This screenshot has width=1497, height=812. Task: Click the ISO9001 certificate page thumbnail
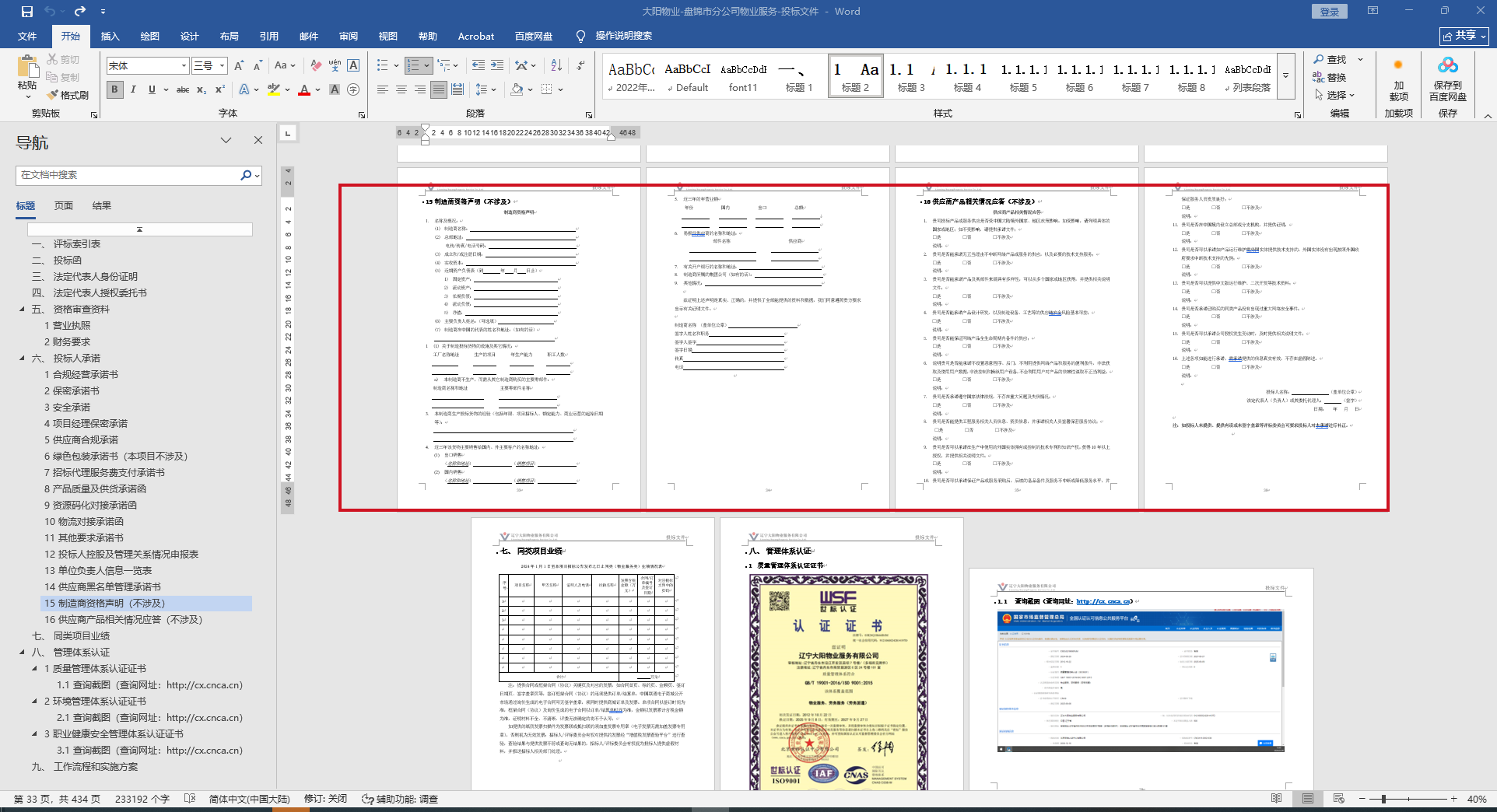(841, 655)
